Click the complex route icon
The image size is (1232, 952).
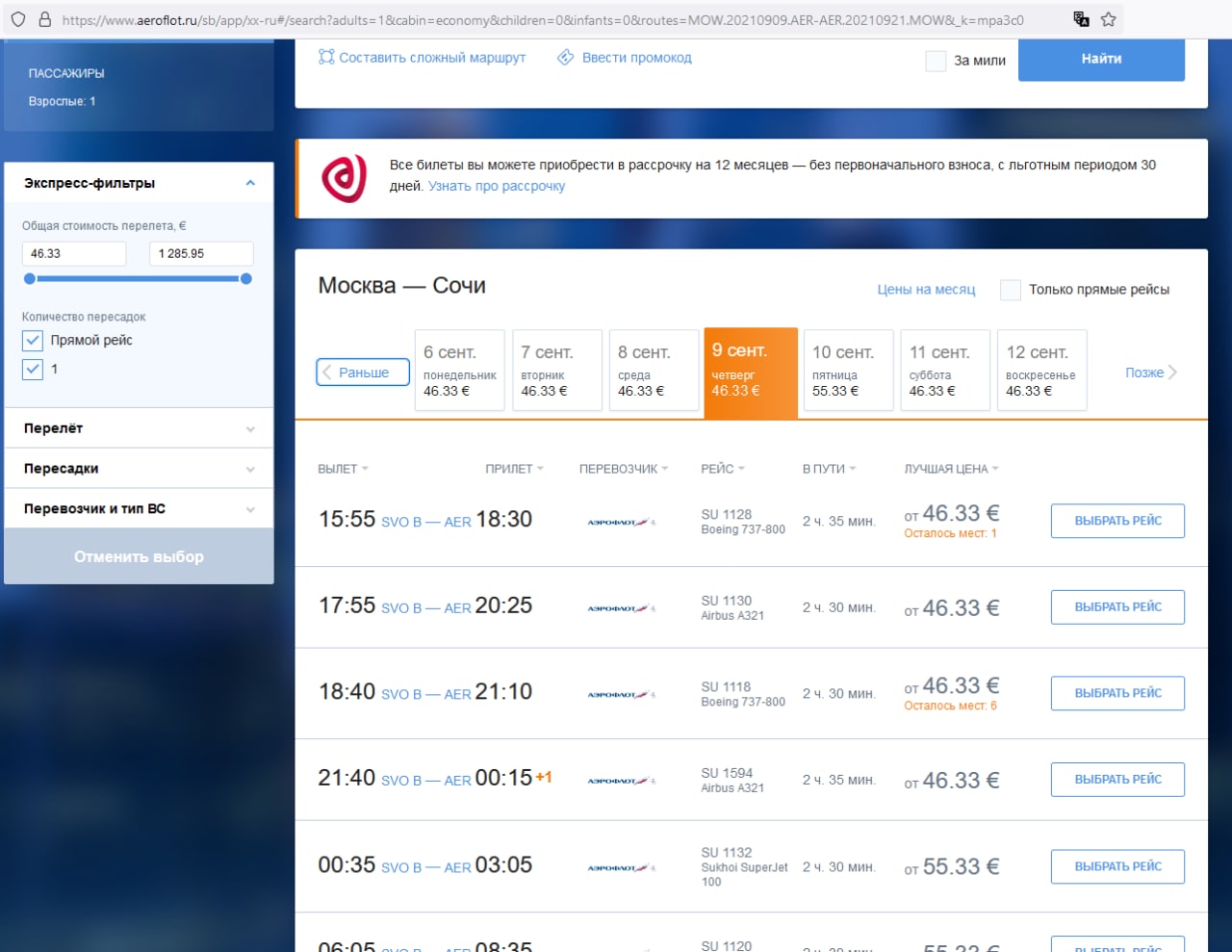tap(326, 58)
